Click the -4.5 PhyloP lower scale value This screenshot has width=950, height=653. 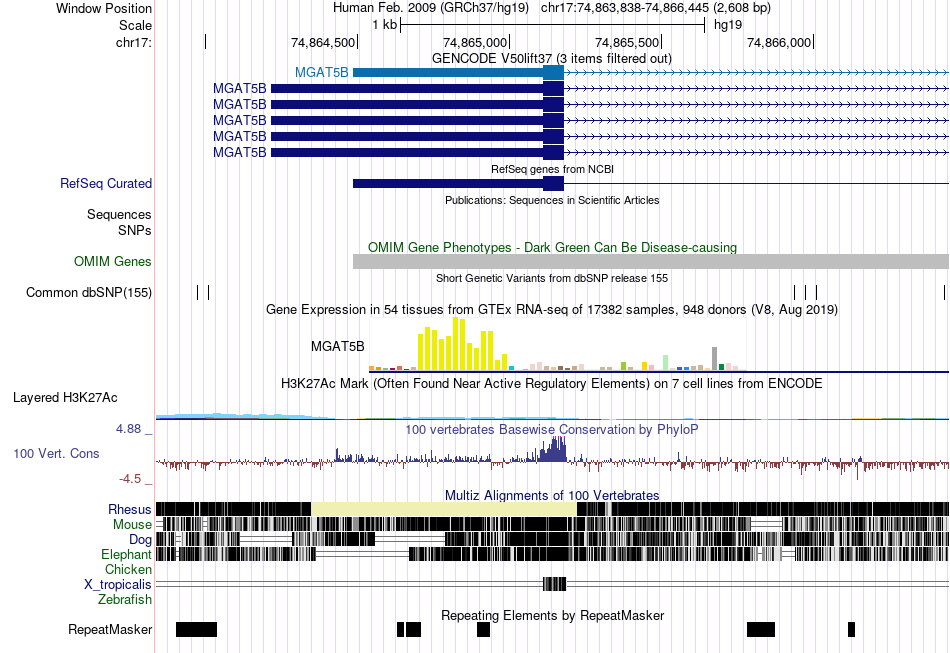(x=130, y=479)
